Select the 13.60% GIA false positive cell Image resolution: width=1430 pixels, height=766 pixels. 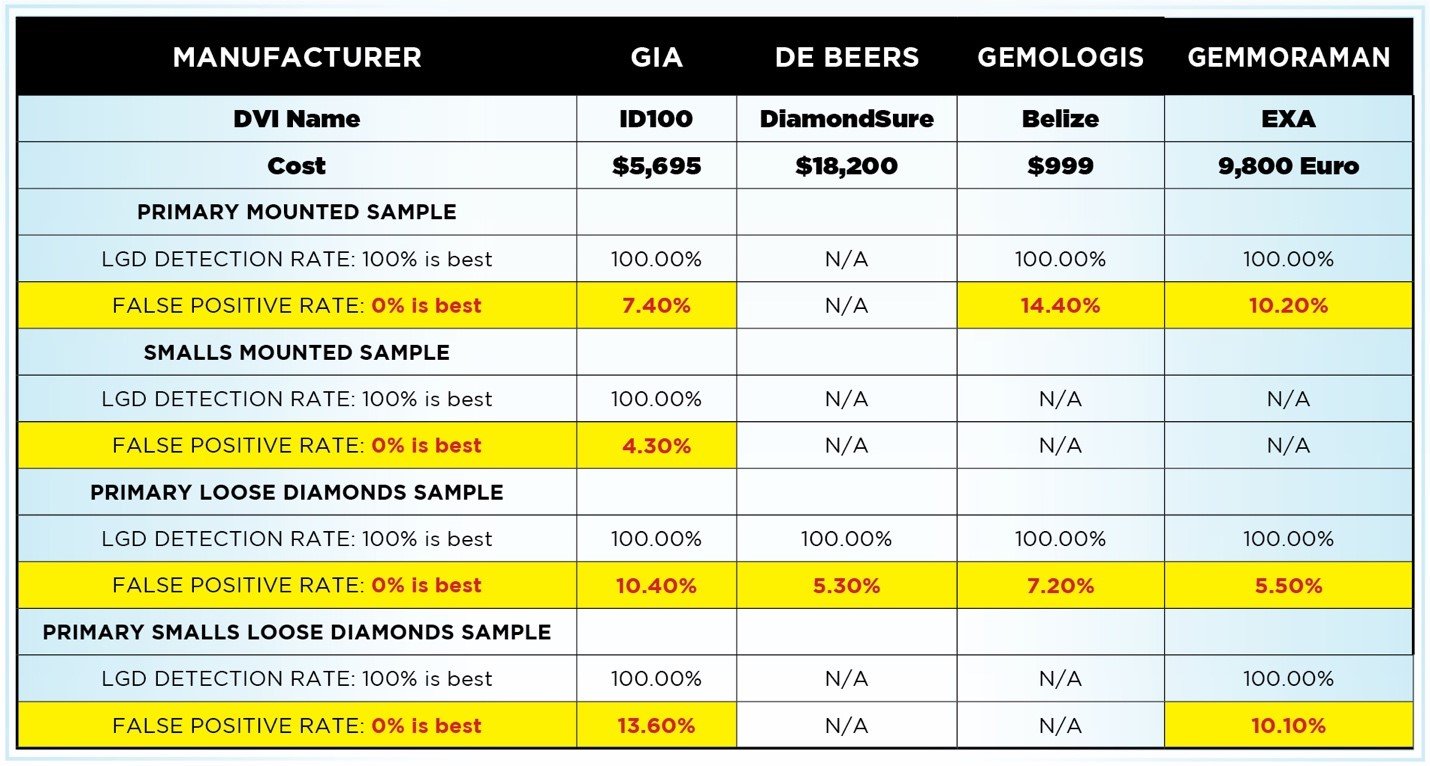pos(657,726)
